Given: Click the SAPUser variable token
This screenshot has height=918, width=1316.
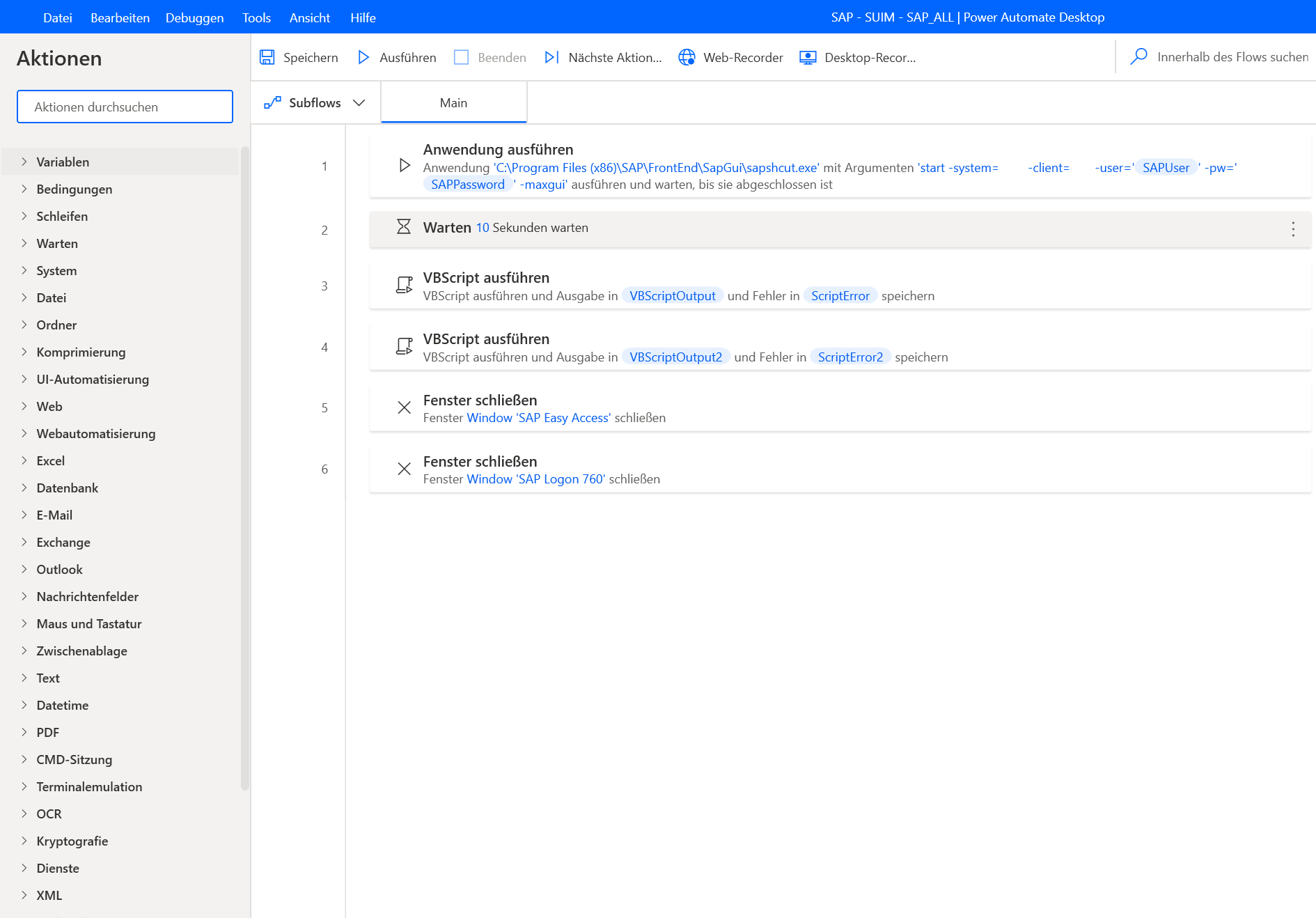Looking at the screenshot, I should [1166, 167].
